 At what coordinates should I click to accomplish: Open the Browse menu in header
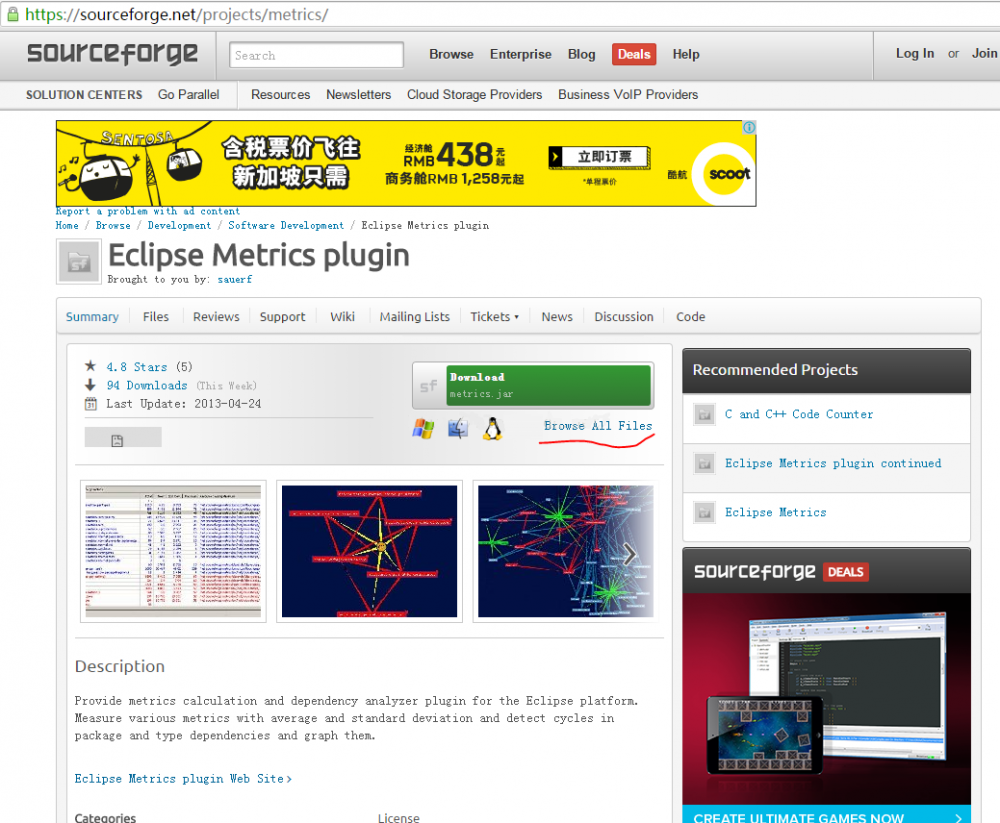click(452, 54)
